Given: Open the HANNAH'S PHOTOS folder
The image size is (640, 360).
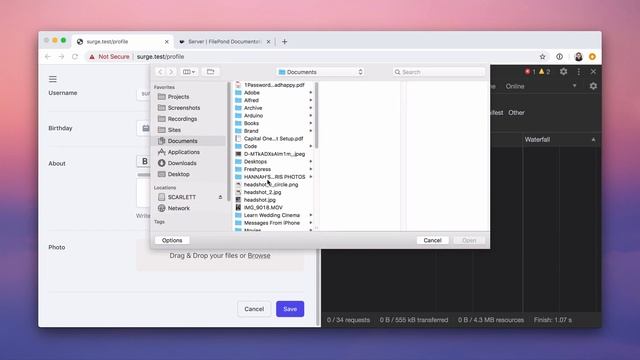Looking at the screenshot, I should [x=274, y=177].
